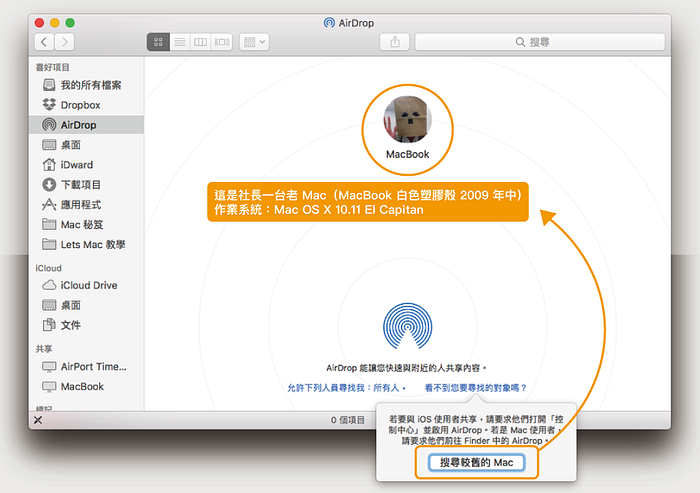The image size is (700, 493).
Task: Switch to list view
Action: [179, 42]
